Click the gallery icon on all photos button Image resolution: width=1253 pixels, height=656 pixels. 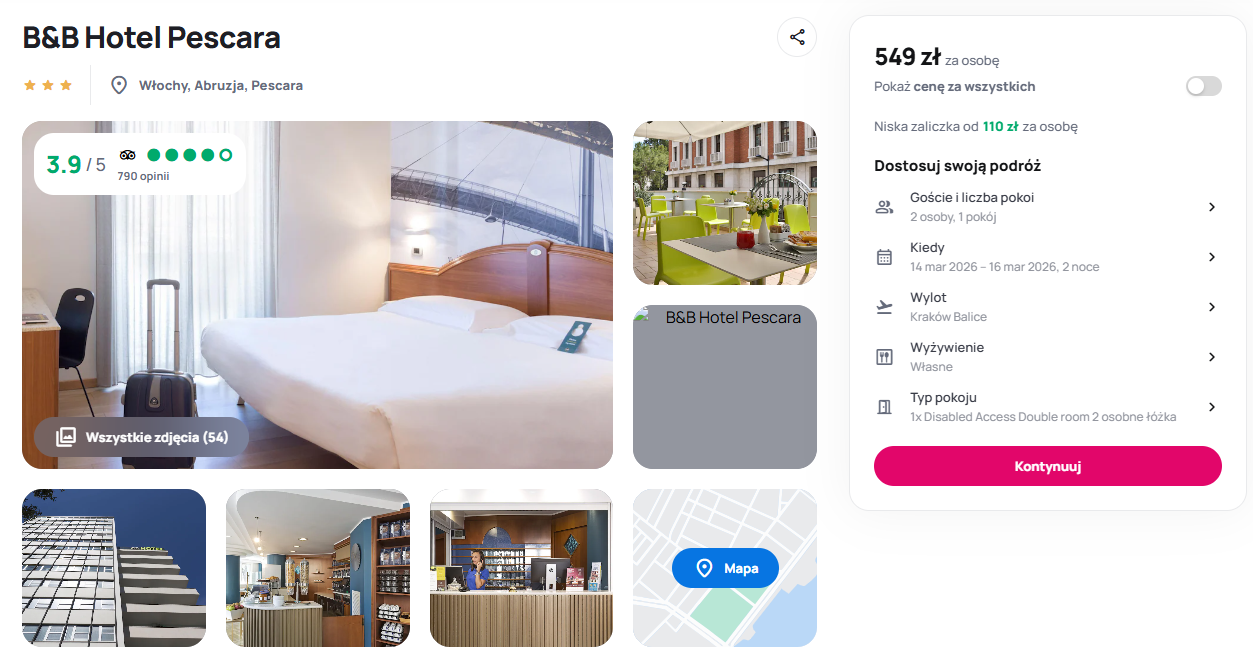(x=66, y=437)
